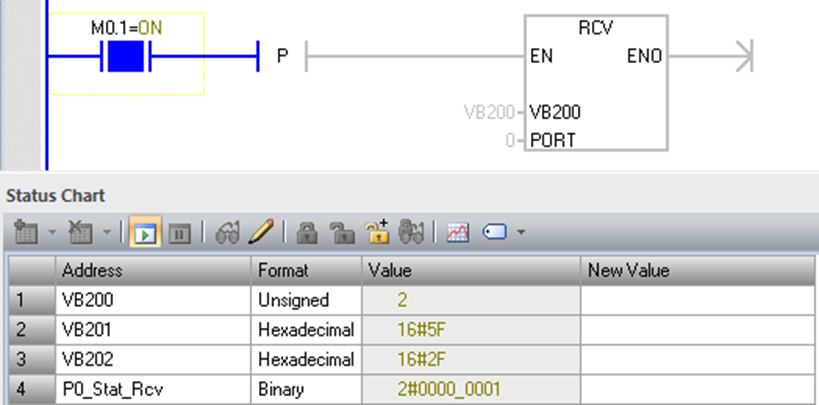Select row header number 1

(31, 300)
